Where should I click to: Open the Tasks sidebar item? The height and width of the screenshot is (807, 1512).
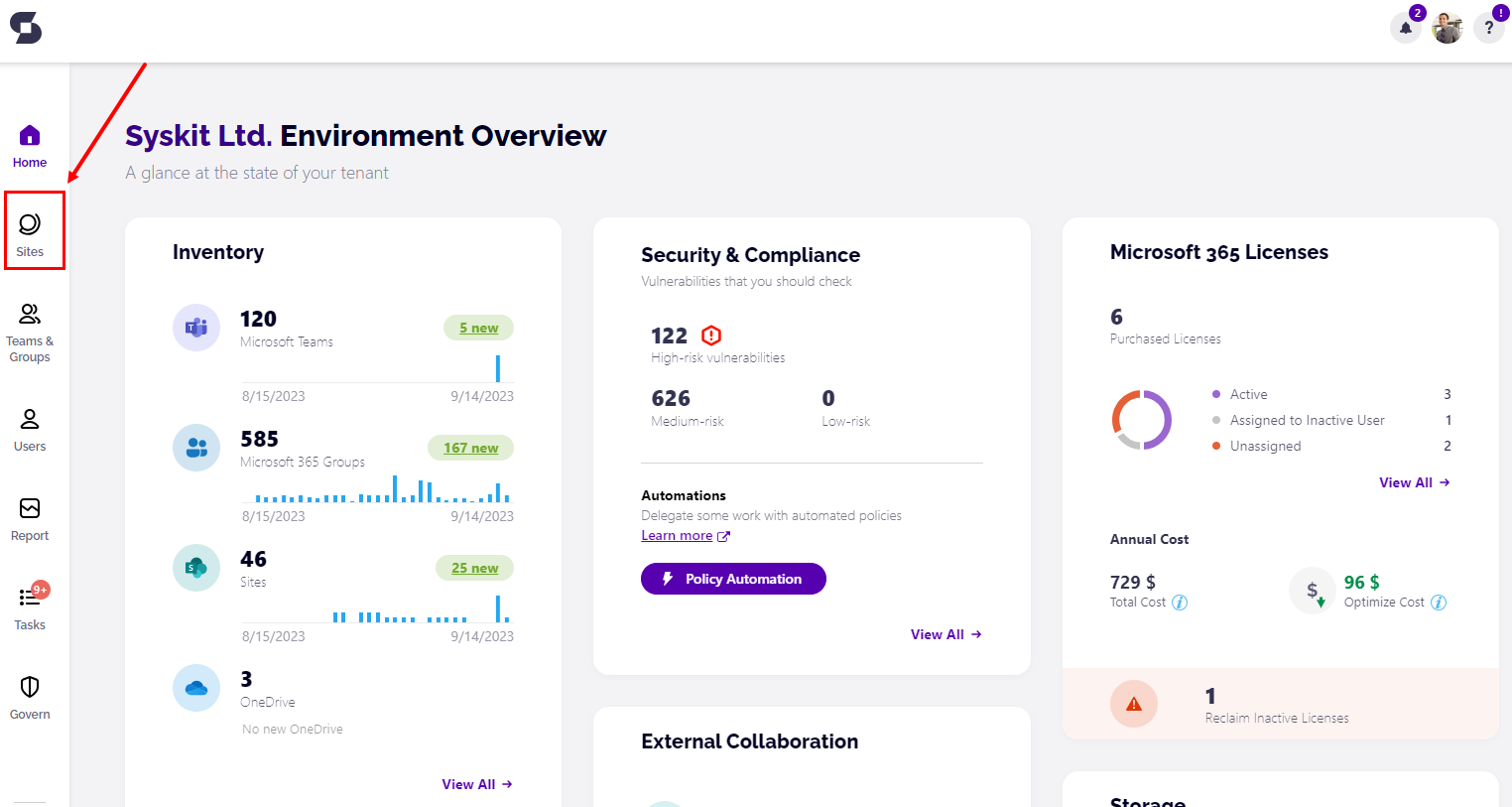click(x=30, y=607)
